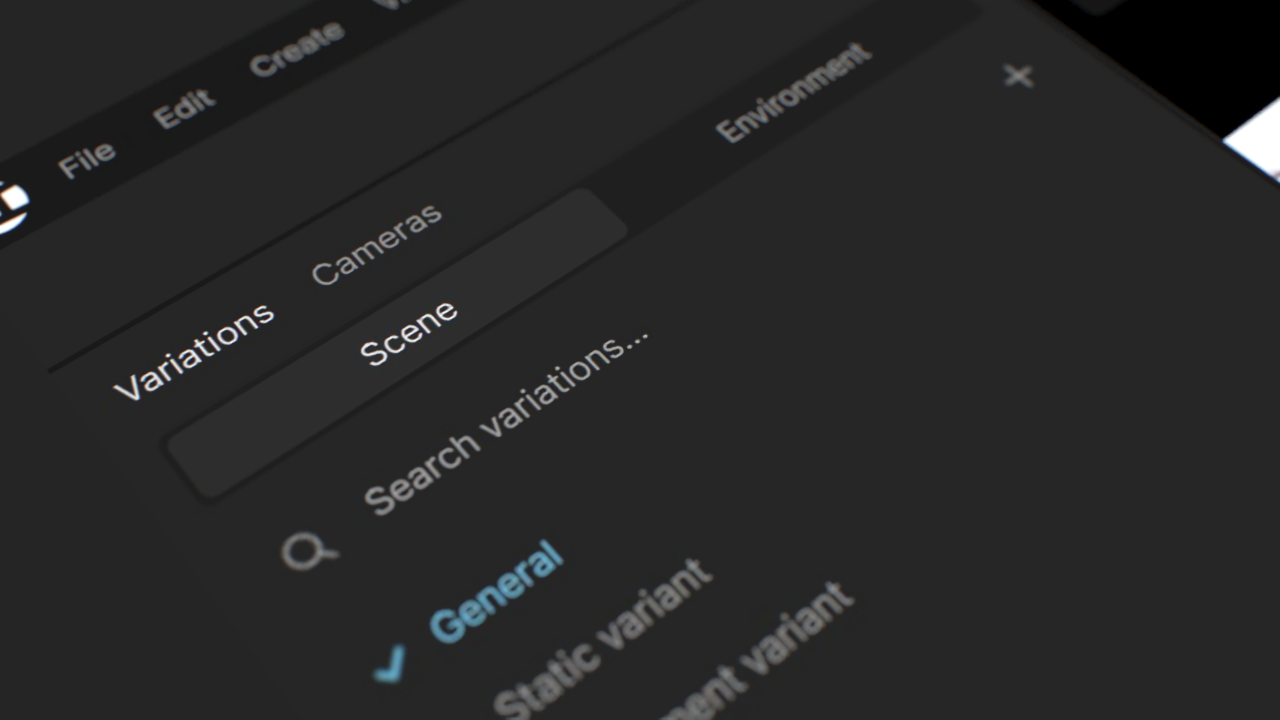Screen dimensions: 1280x720
Task: Add a new variation with plus icon
Action: [x=1018, y=75]
